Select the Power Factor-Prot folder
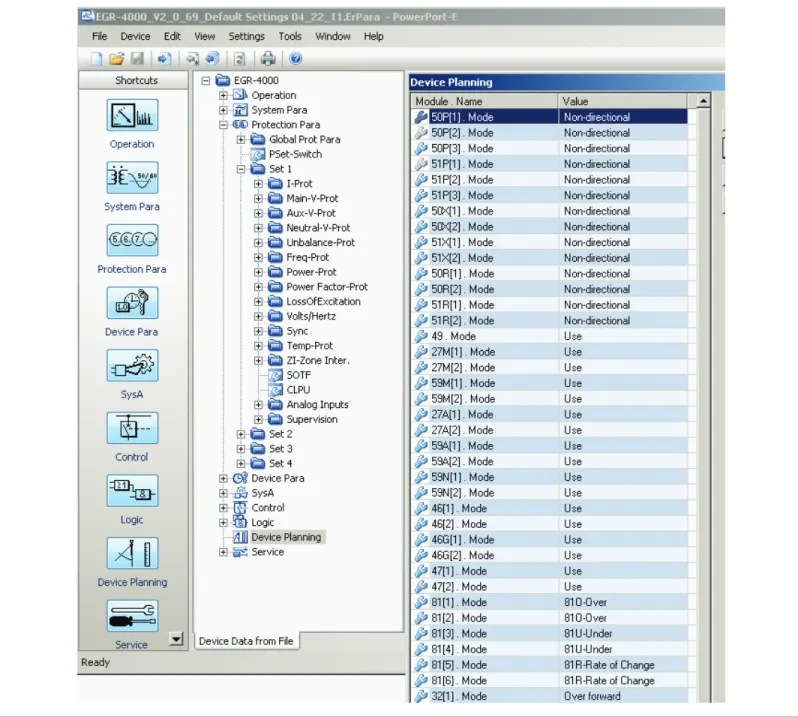This screenshot has width=798, height=717. 327,287
